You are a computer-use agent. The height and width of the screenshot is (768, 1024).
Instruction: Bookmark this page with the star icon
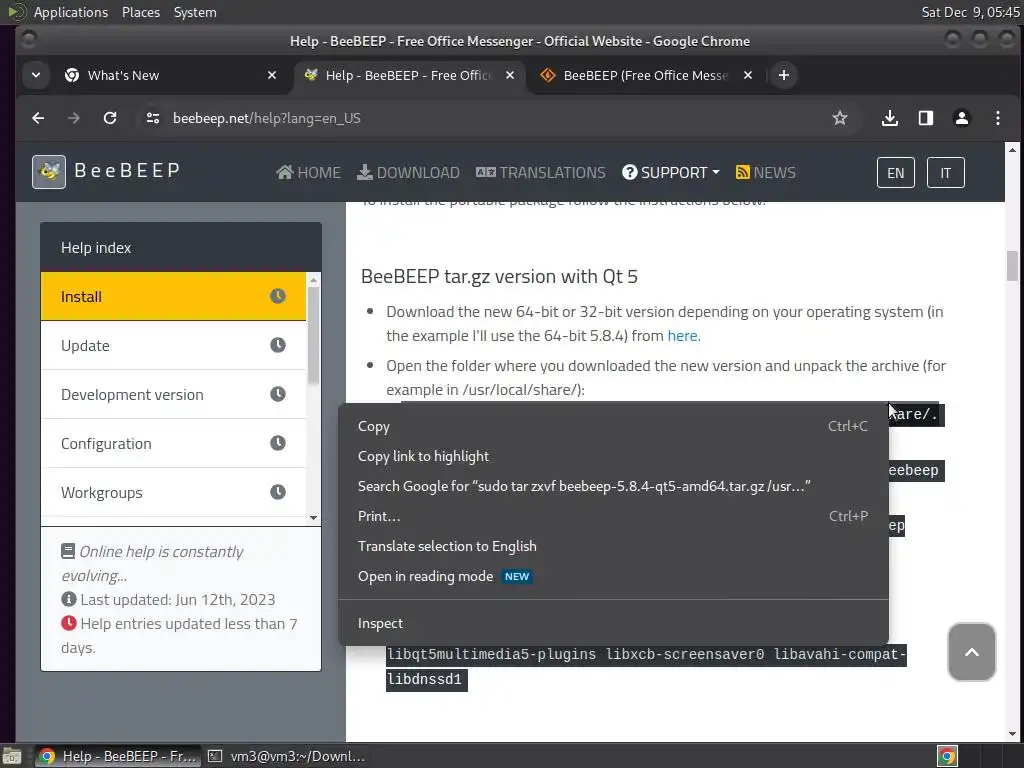point(840,118)
